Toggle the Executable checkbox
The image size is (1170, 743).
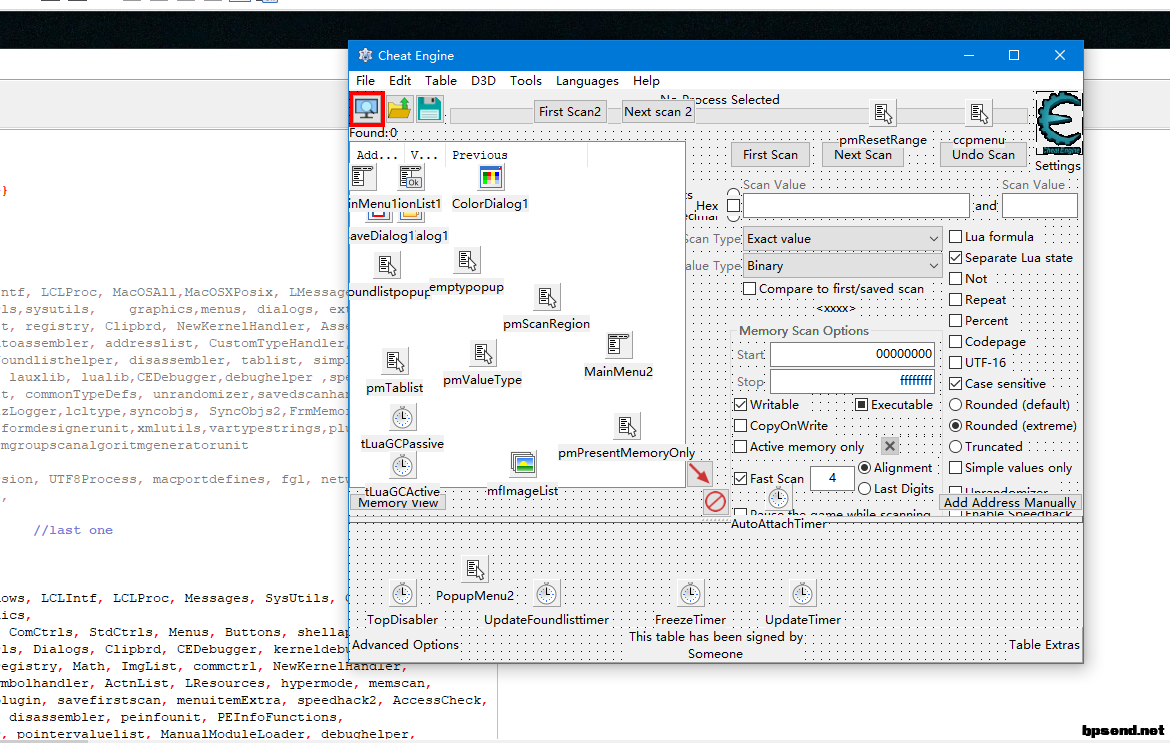pyautogui.click(x=861, y=404)
